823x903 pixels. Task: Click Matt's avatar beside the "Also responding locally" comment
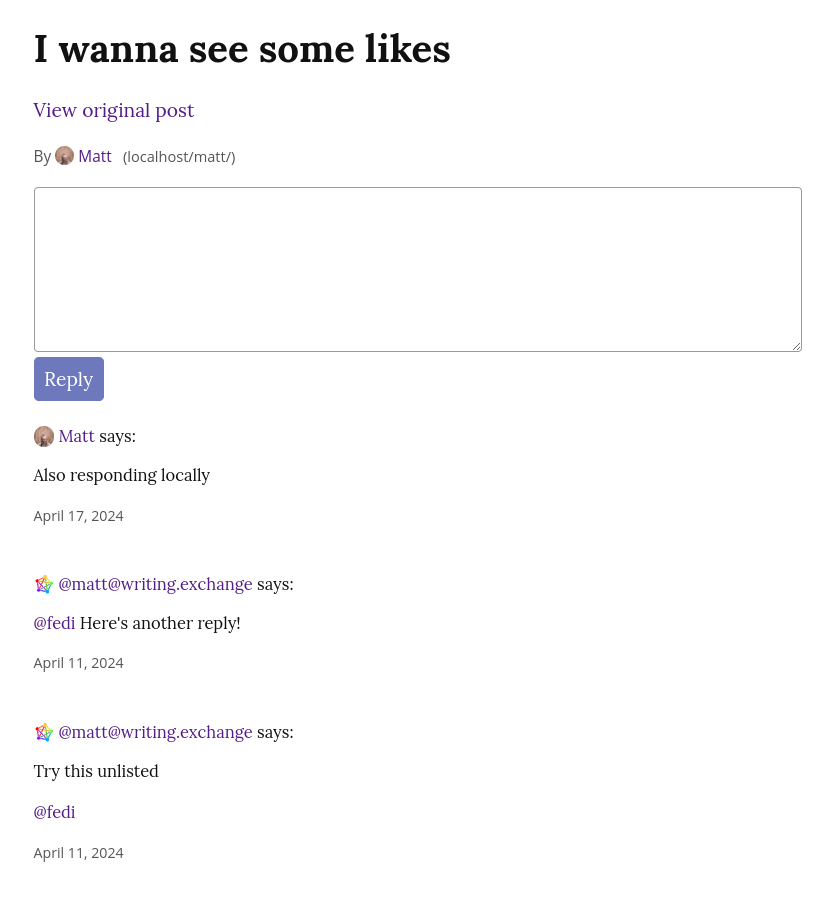point(44,436)
